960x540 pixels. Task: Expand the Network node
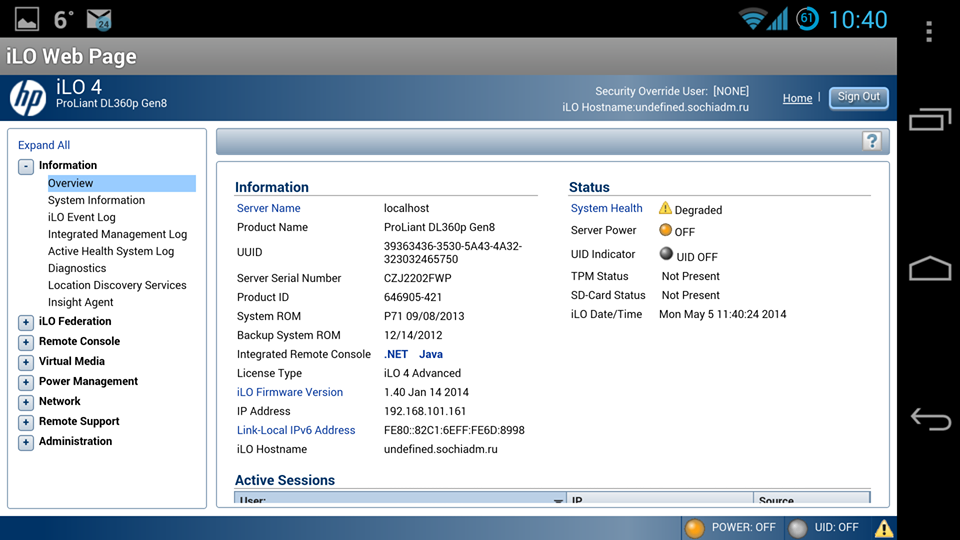26,402
